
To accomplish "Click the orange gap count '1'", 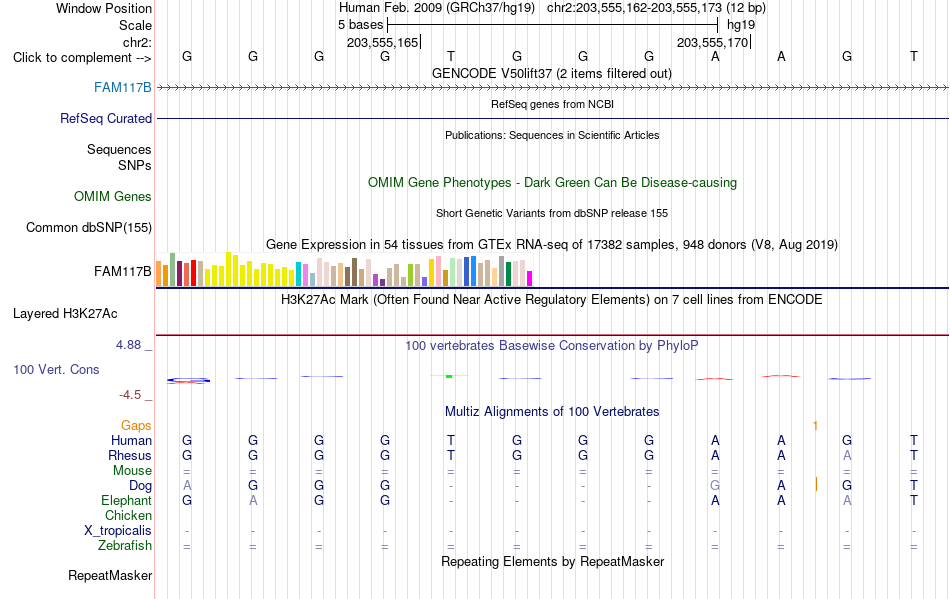I will 815,426.
